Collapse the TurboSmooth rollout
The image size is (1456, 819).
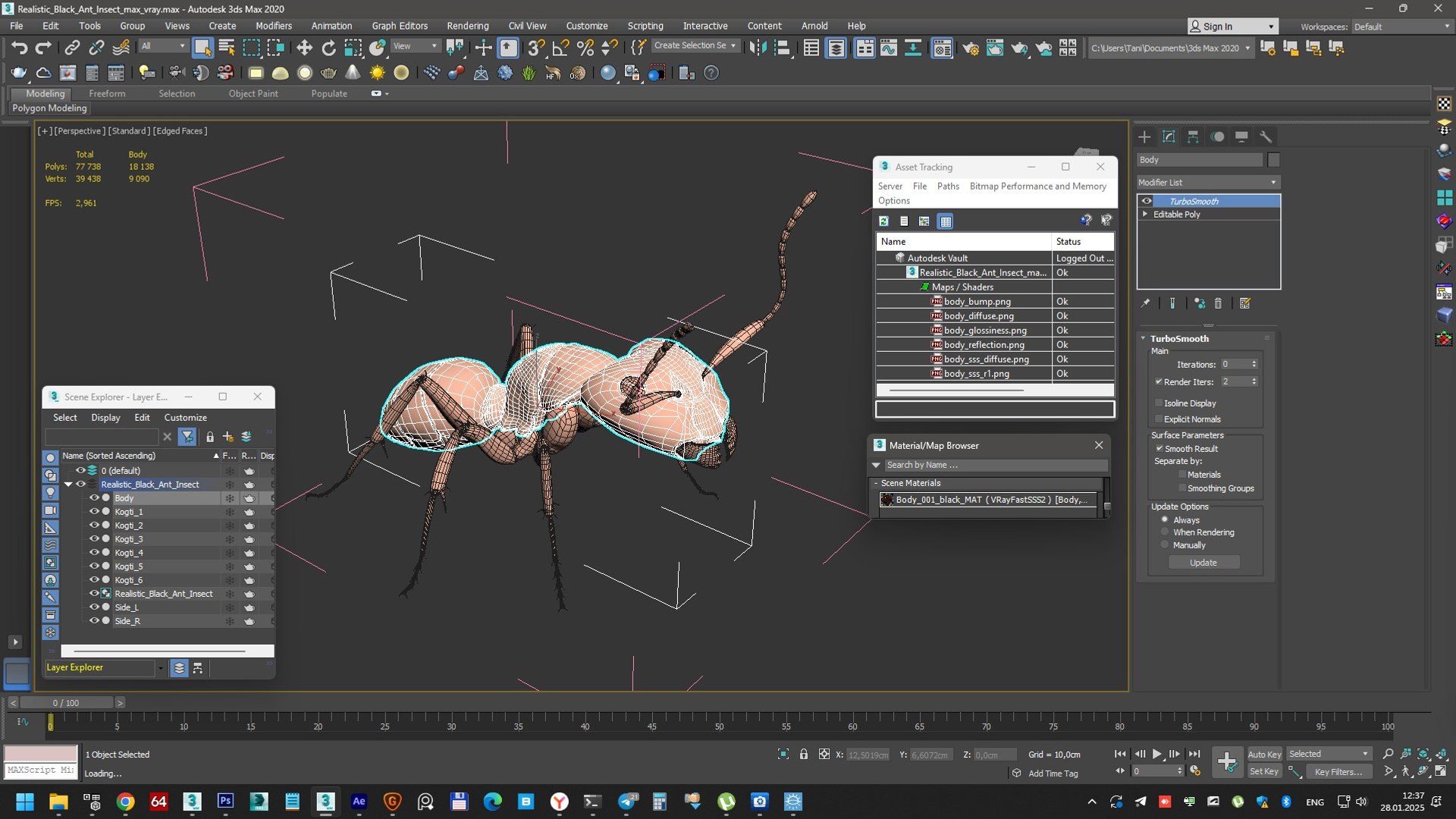[1144, 339]
